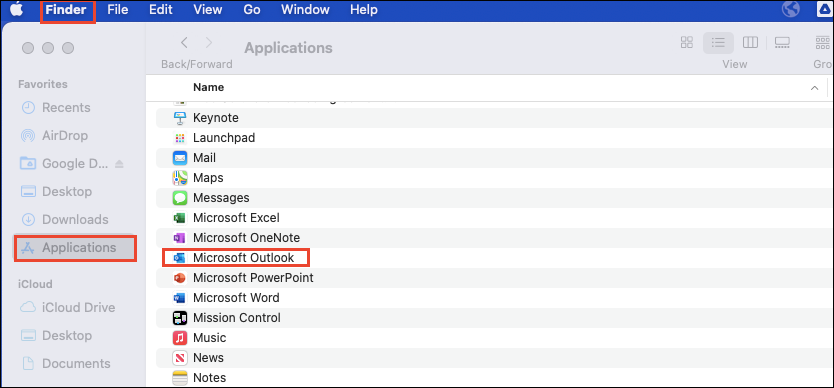The height and width of the screenshot is (388, 834).
Task: Select the Keynote name text
Action: coord(215,118)
